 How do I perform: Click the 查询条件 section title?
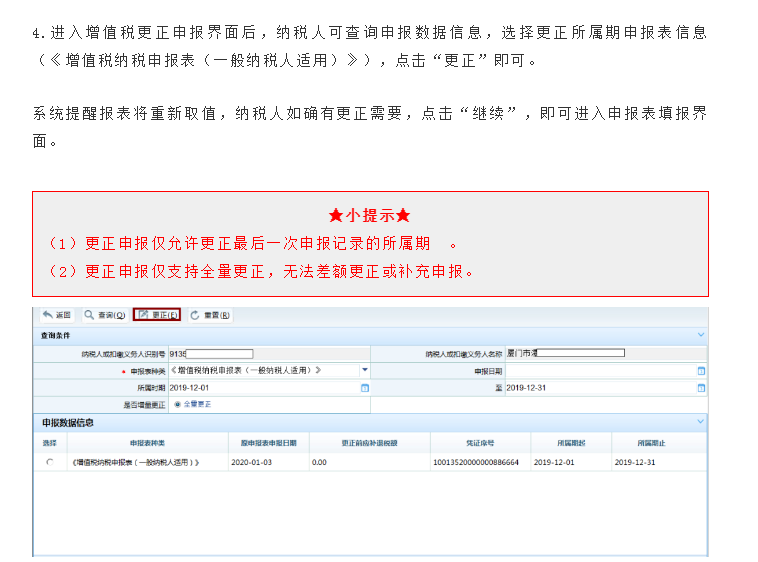[55, 335]
